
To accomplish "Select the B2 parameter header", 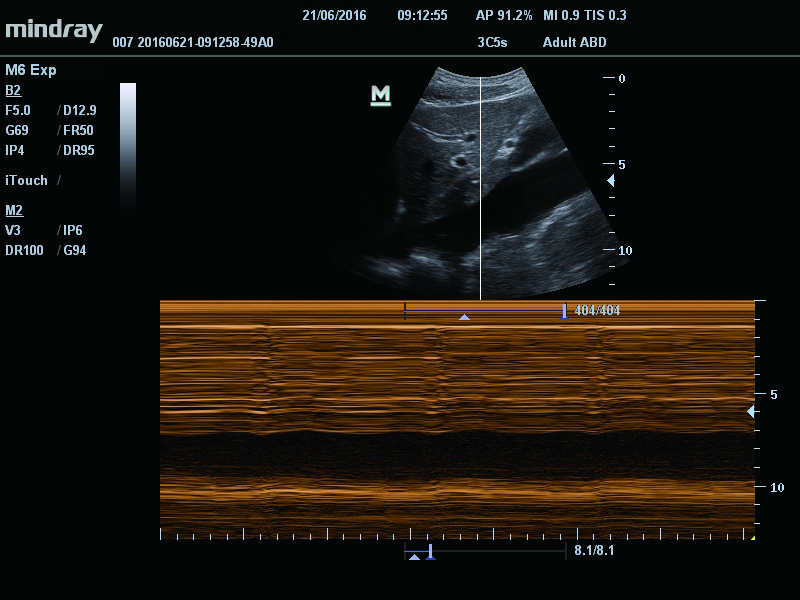I will (13, 90).
